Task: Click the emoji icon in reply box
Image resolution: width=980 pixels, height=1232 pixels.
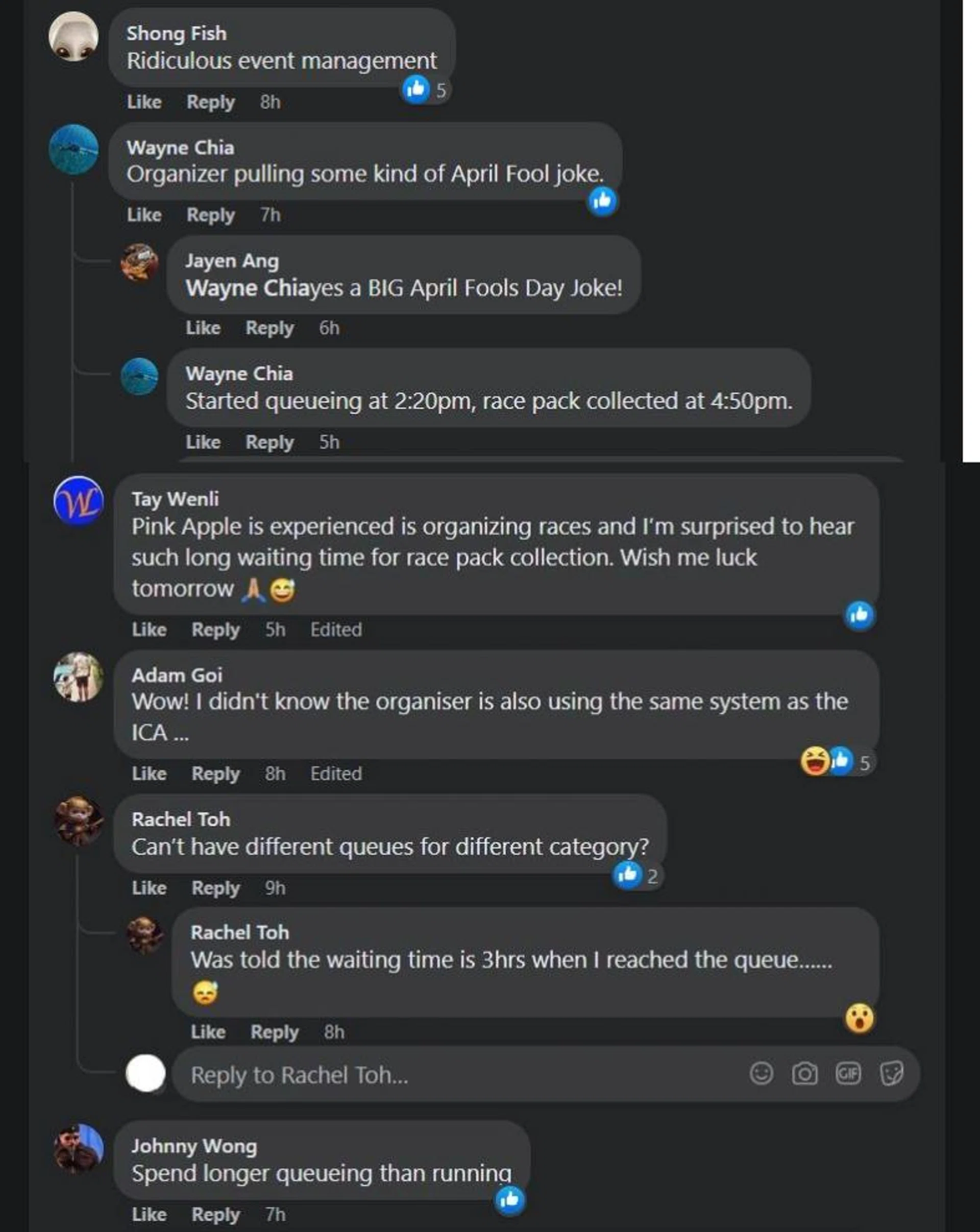Action: pos(761,1073)
